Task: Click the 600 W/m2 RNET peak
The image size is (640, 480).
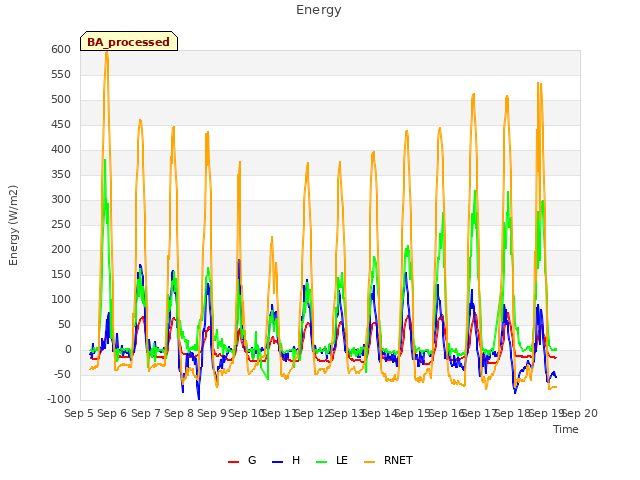Action: (107, 52)
